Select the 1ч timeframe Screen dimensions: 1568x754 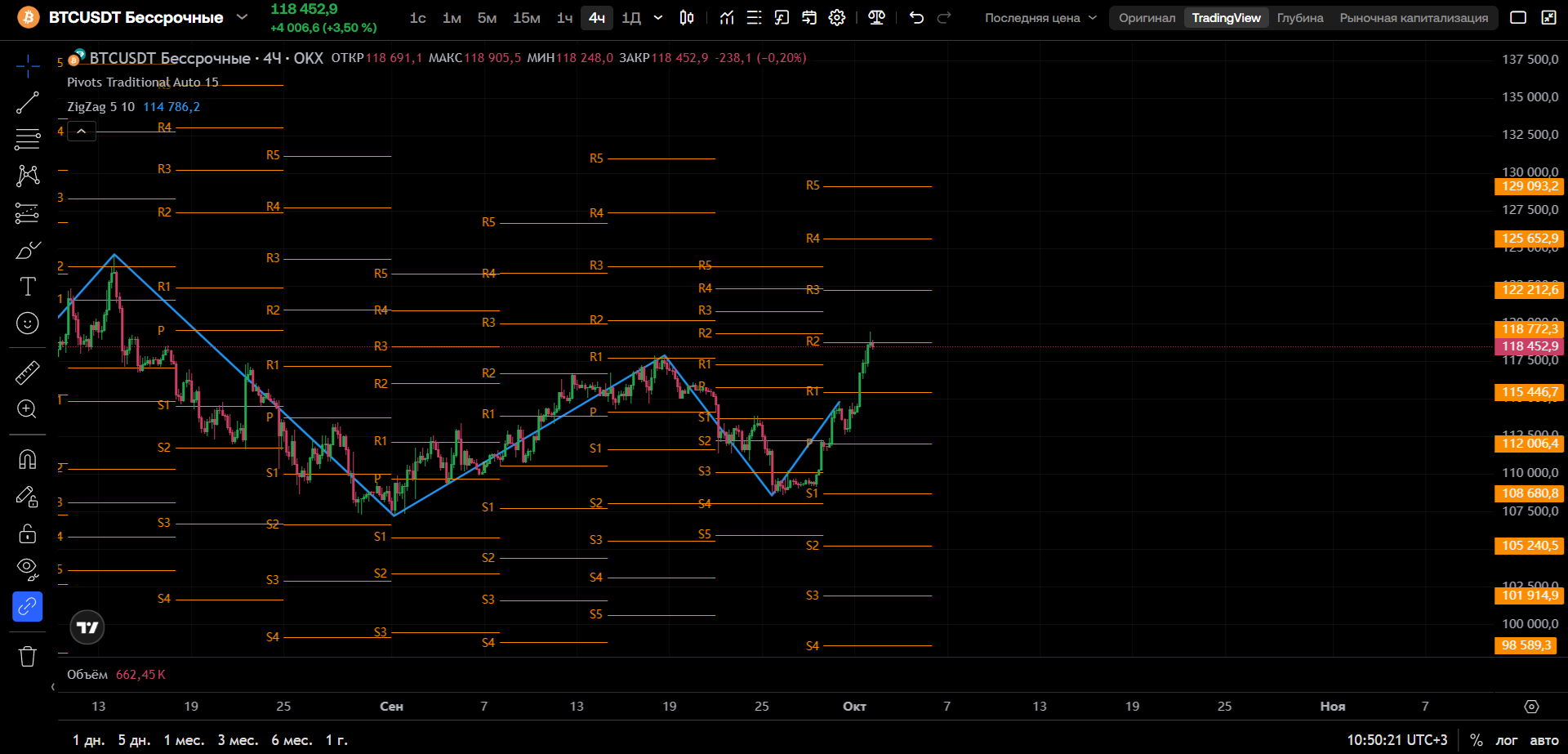click(x=564, y=18)
